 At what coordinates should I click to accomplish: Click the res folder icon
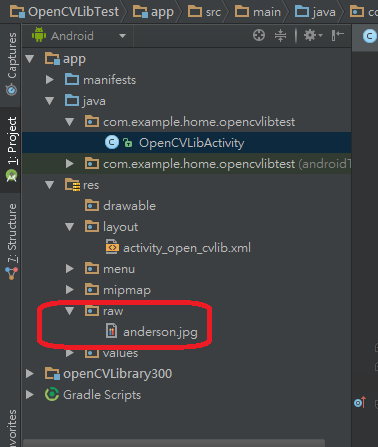coord(72,185)
